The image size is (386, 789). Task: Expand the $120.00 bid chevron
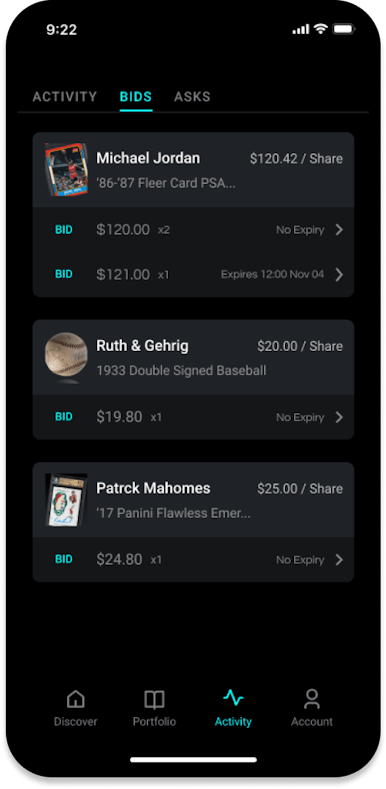coord(339,230)
